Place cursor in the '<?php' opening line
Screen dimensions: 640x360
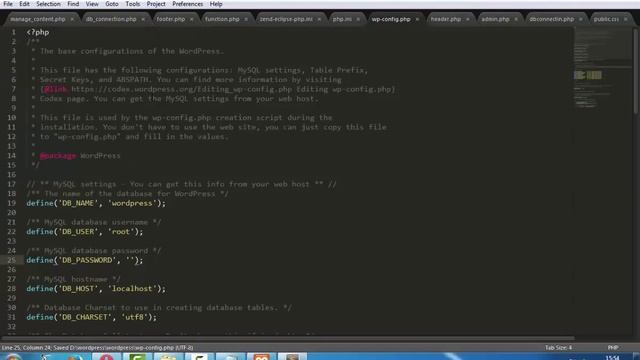pos(38,32)
